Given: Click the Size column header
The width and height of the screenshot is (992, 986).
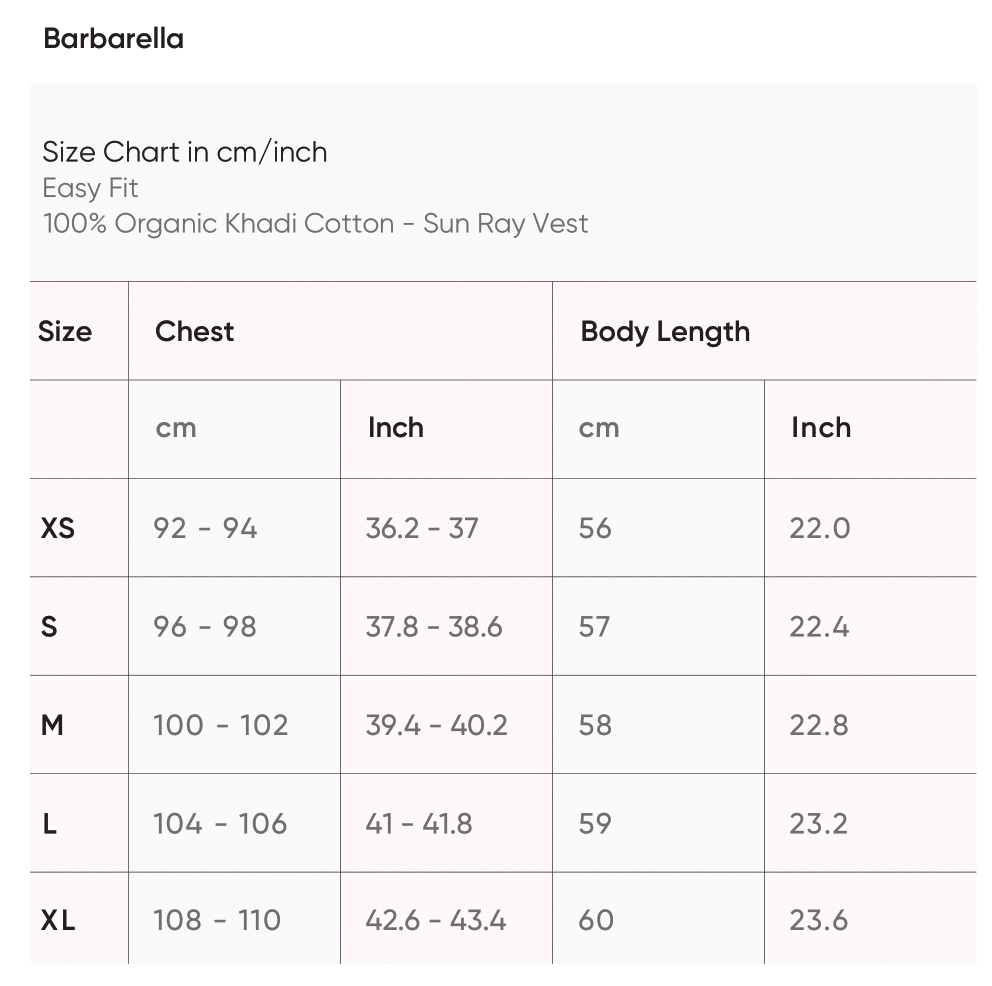Looking at the screenshot, I should tap(65, 331).
